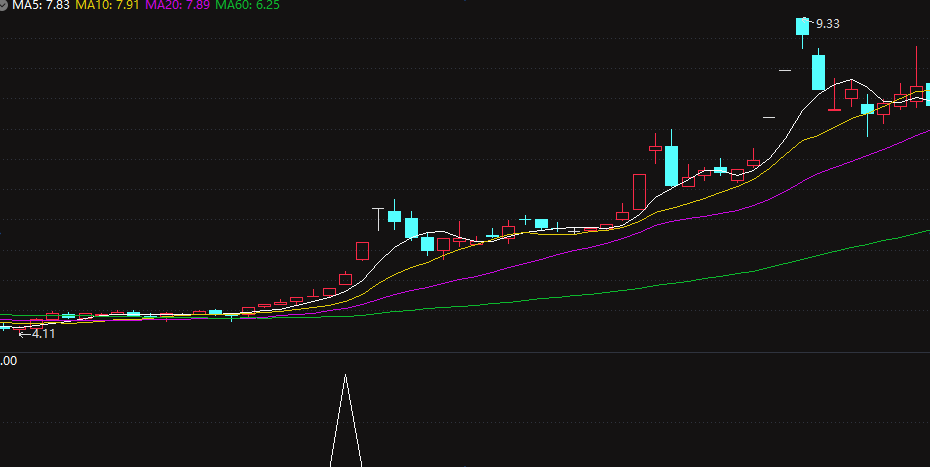This screenshot has width=930, height=467.
Task: Click the 4.11 lowest price marker
Action: (43, 334)
